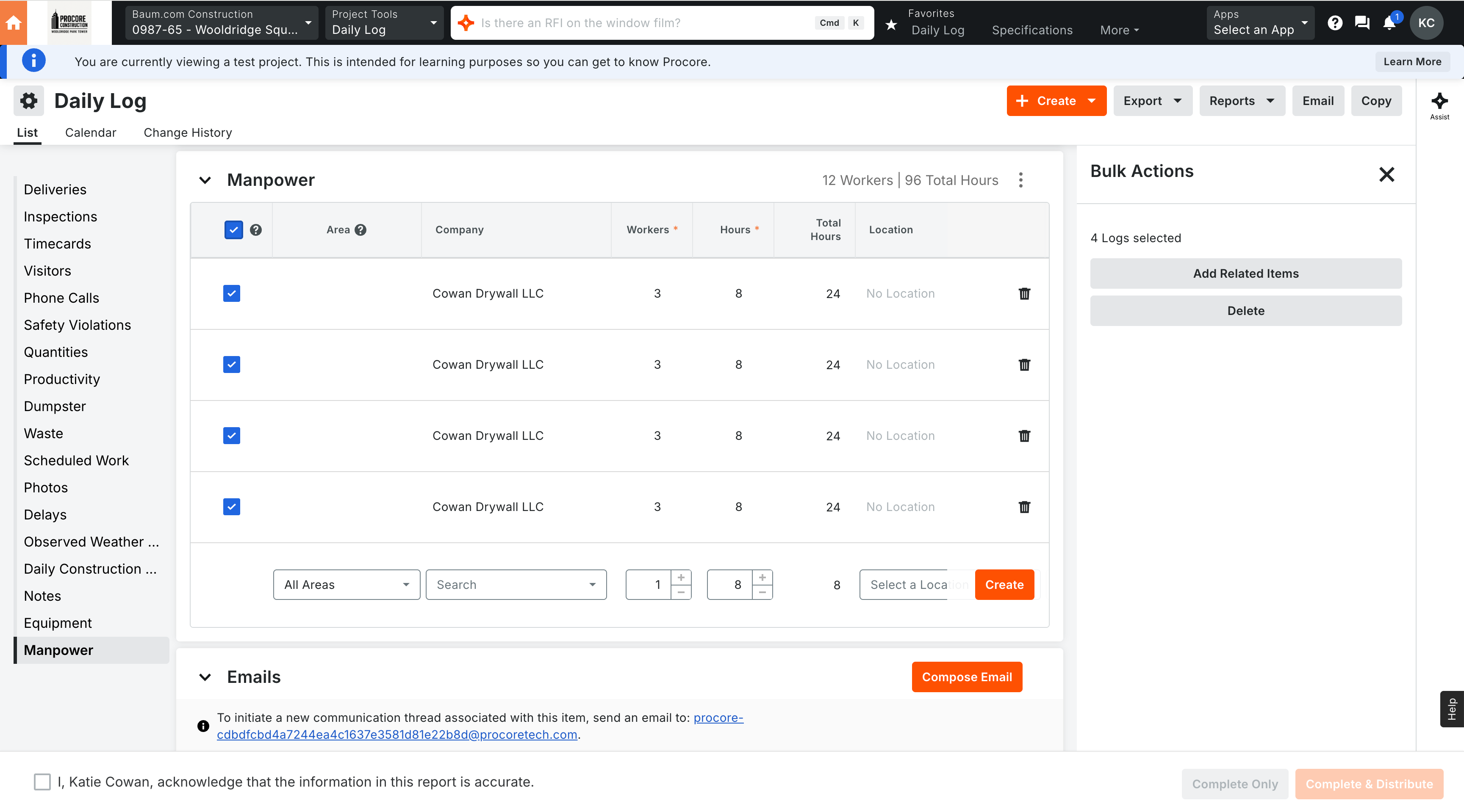This screenshot has width=1464, height=812.
Task: Delete the first Cowan Drywall row via trash icon
Action: point(1024,293)
